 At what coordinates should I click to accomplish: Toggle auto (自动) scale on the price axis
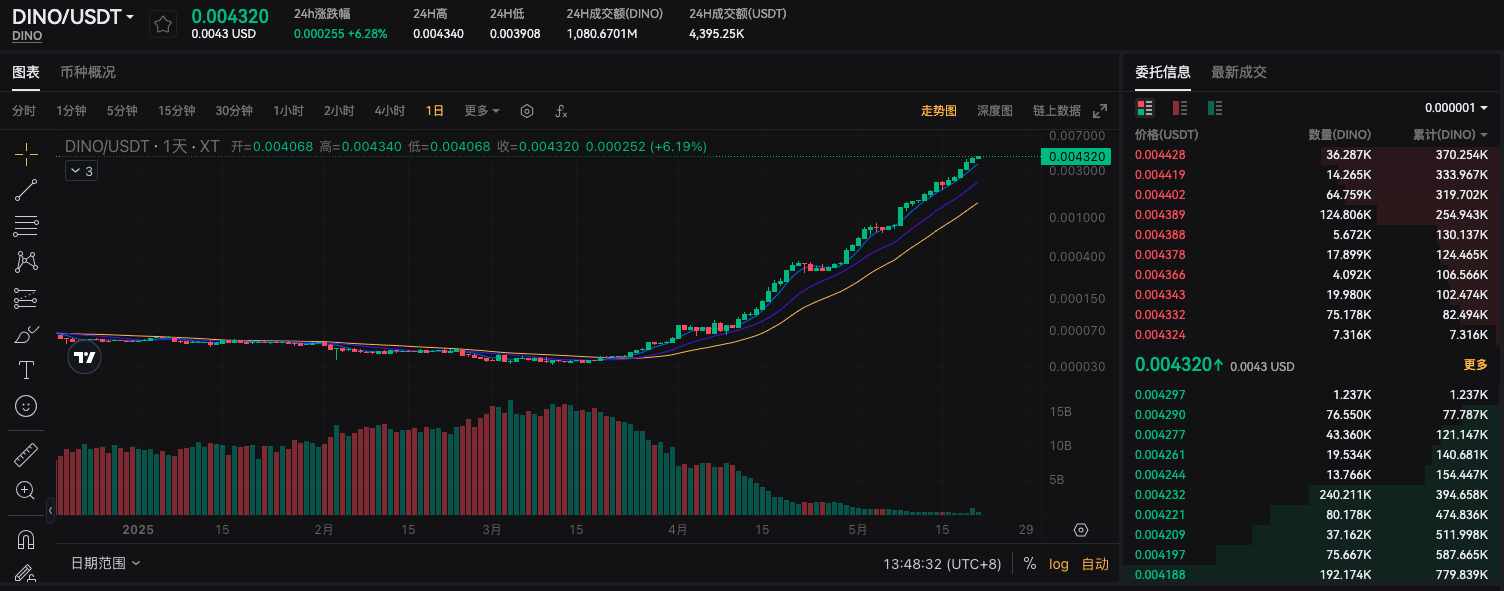click(x=1095, y=564)
